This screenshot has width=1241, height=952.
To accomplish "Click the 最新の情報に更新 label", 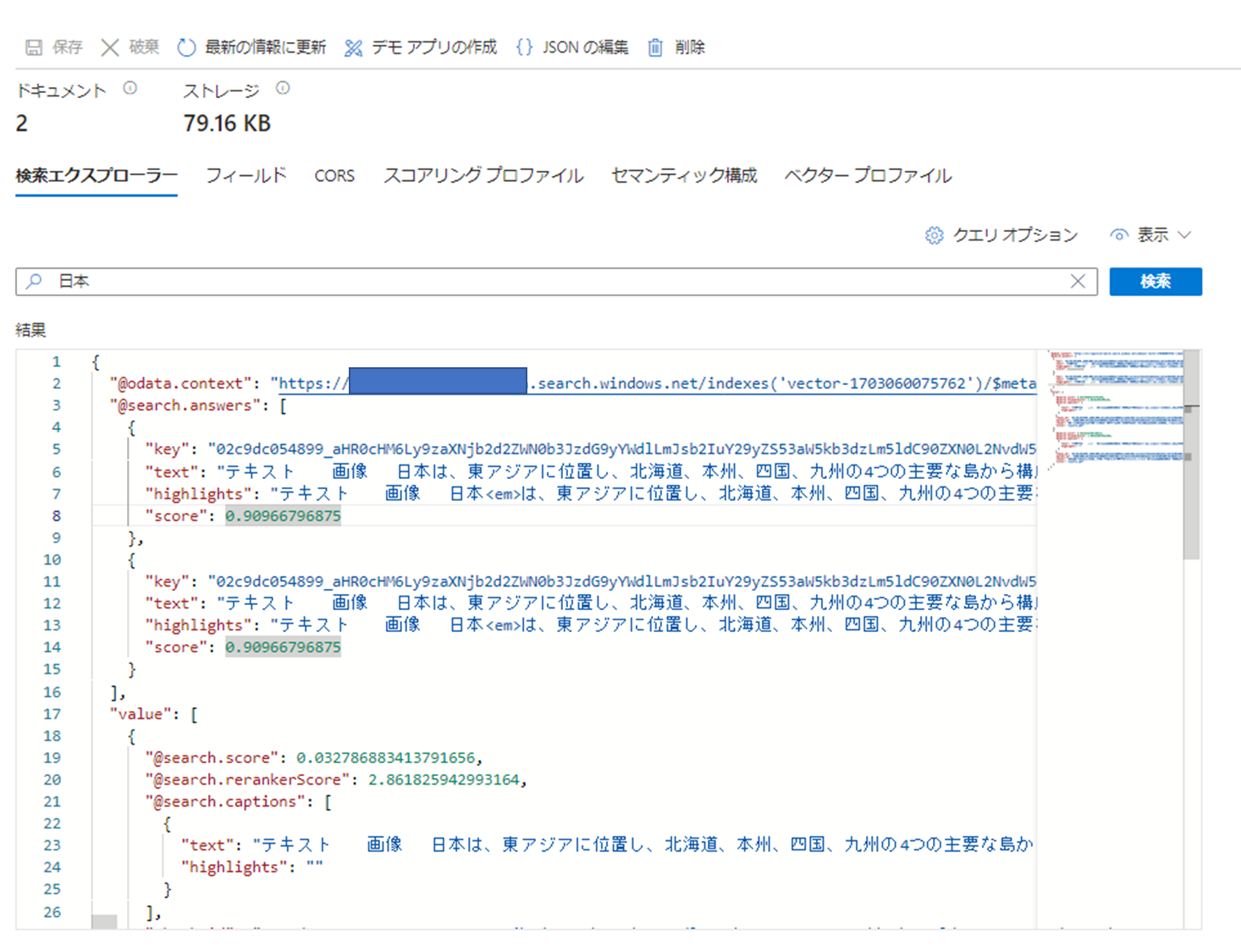I will [265, 47].
